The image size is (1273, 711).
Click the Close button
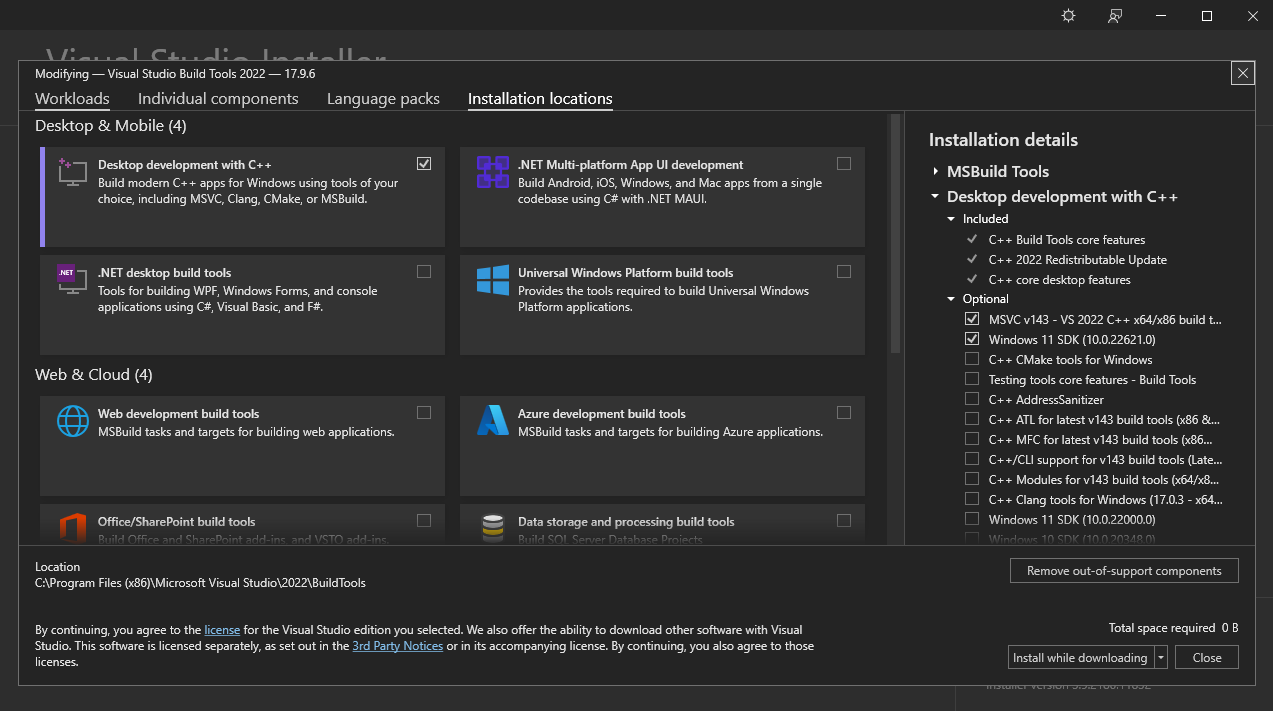pyautogui.click(x=1207, y=657)
